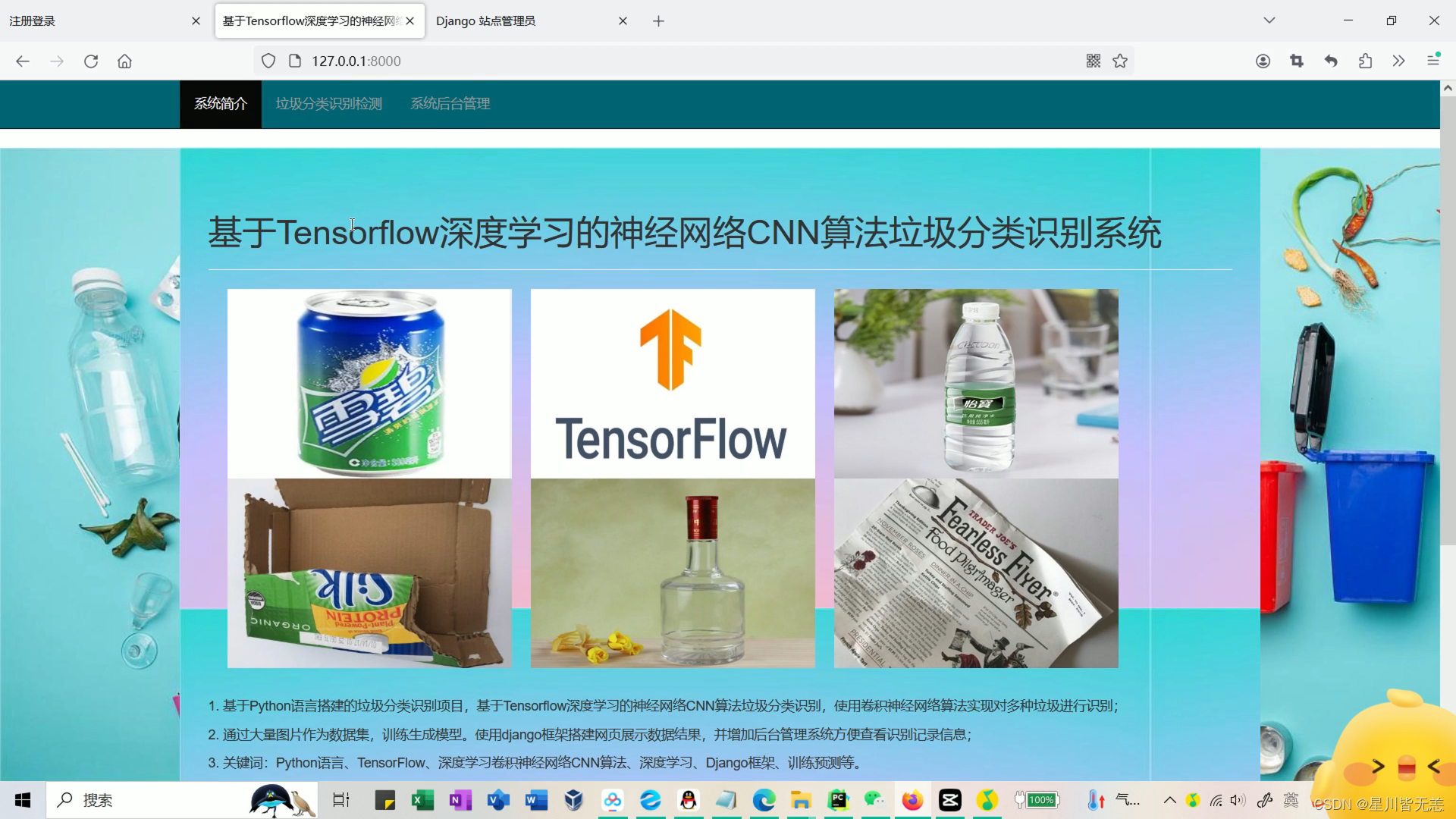Open the more tools chevron in toolbar

click(1398, 61)
